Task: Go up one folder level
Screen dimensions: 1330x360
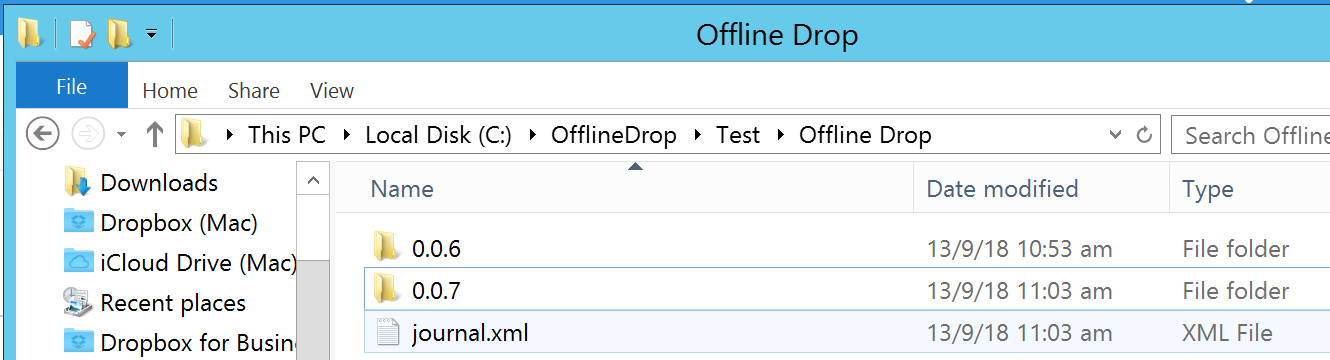Action: pos(155,134)
